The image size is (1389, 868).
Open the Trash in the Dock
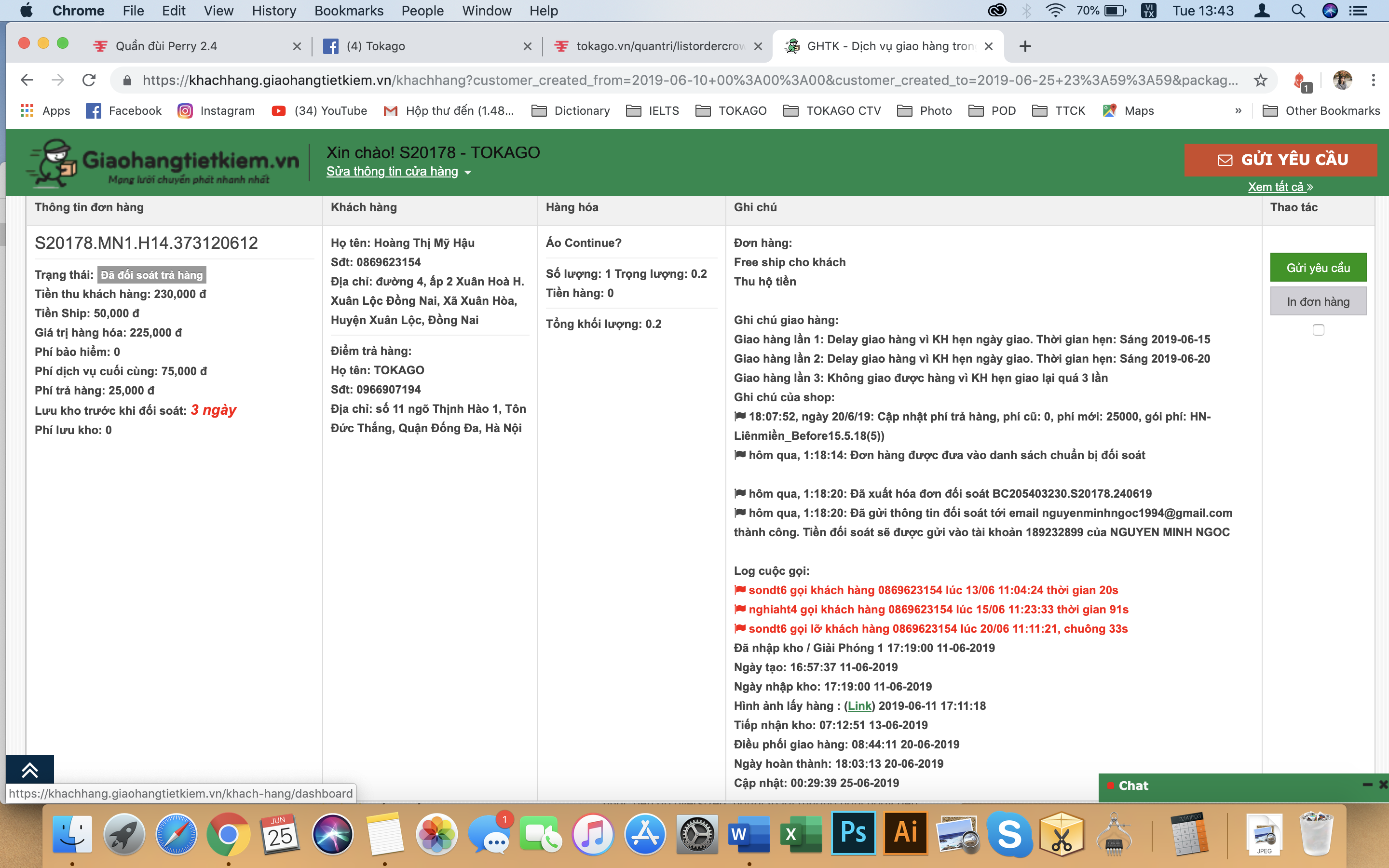[x=1317, y=834]
